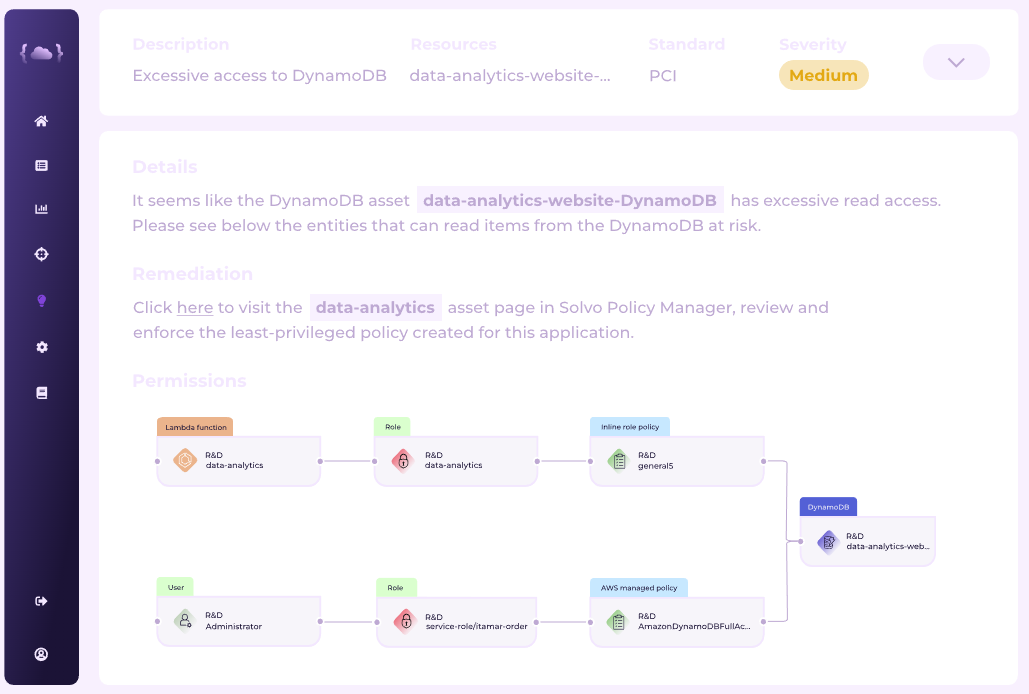This screenshot has width=1029, height=694.
Task: Select the Administrator user node
Action: (239, 621)
